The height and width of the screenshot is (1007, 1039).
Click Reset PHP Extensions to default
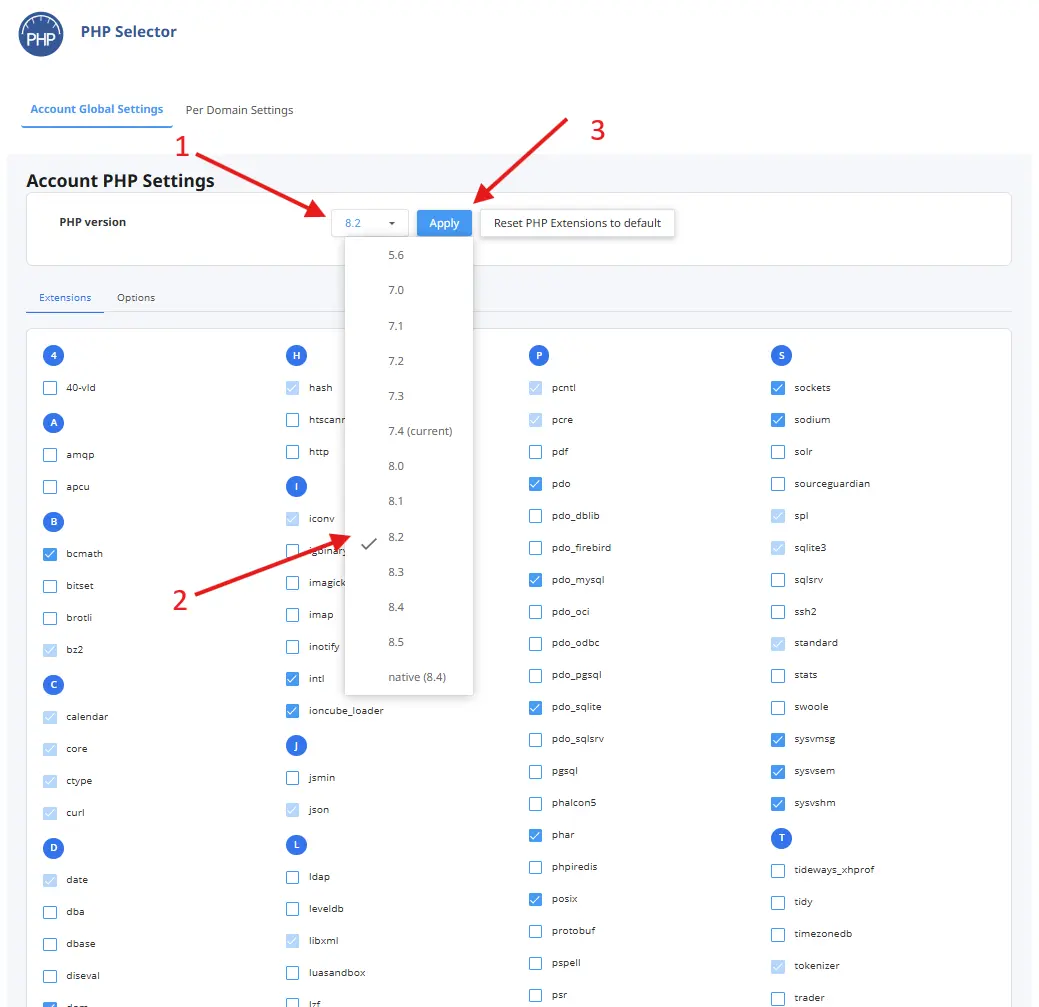point(577,223)
